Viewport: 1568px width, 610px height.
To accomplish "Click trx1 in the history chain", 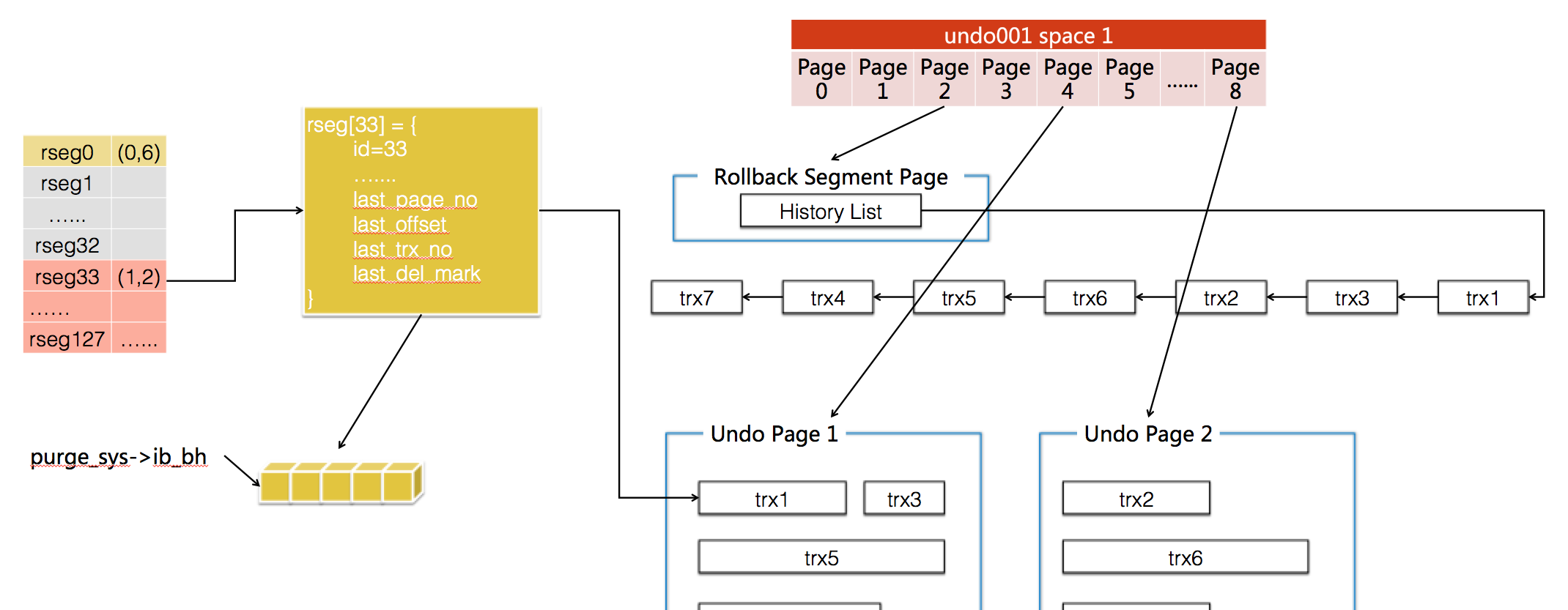I will (x=1484, y=297).
